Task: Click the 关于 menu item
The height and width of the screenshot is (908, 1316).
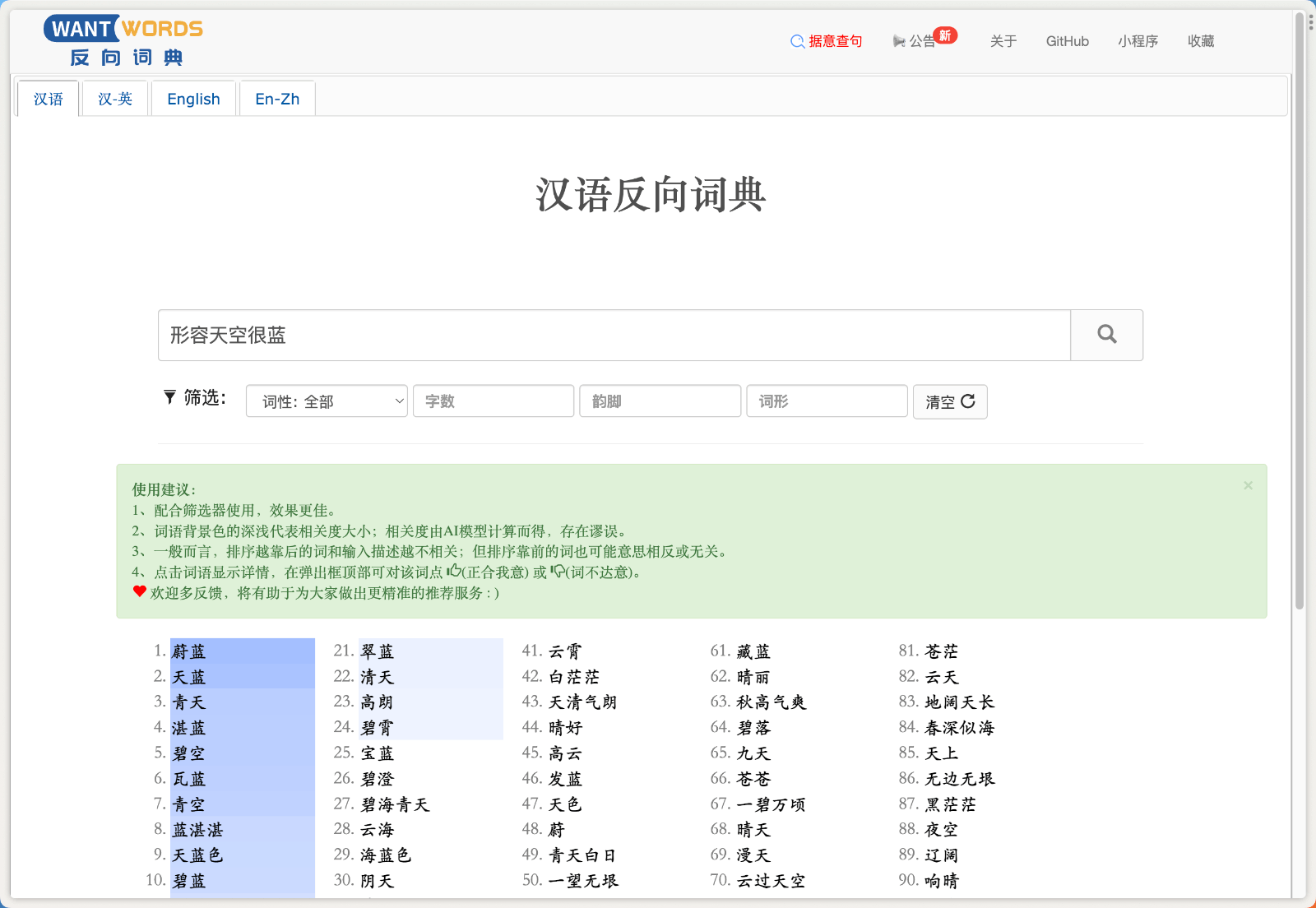Action: (1003, 41)
